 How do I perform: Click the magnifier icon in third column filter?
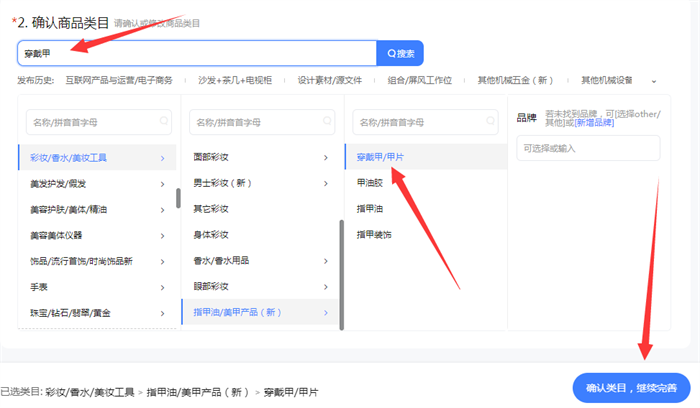[490, 122]
